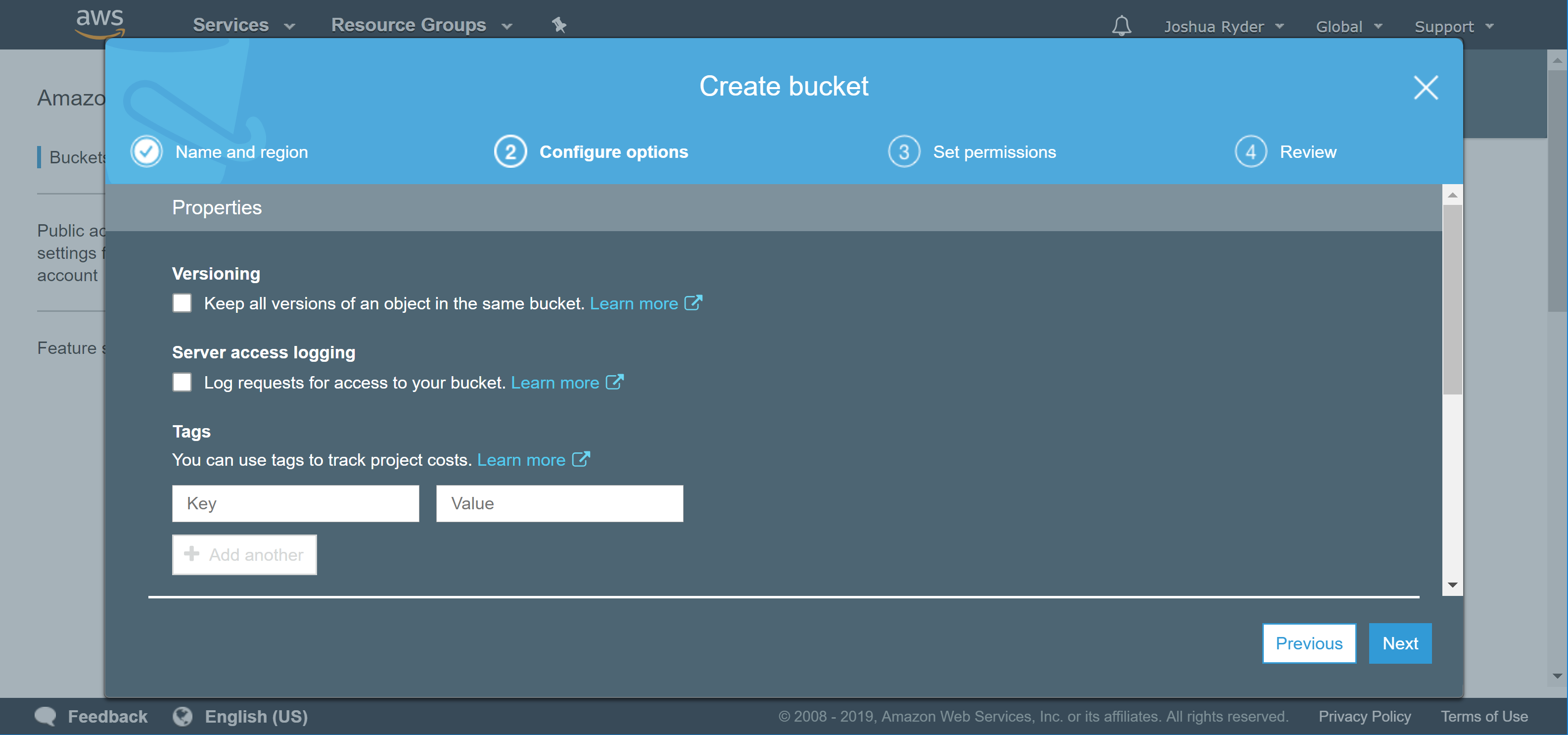
Task: Go to Name and region step
Action: (241, 151)
